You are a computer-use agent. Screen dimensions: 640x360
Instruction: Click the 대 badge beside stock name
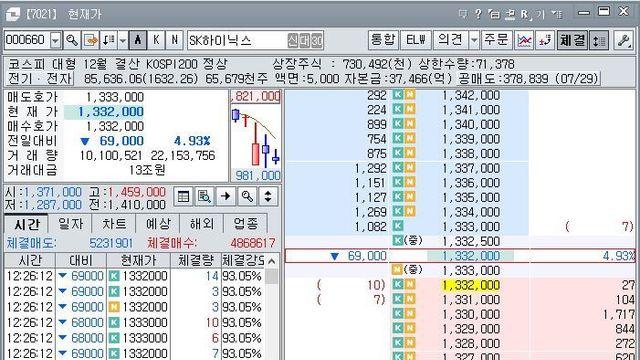click(305, 40)
